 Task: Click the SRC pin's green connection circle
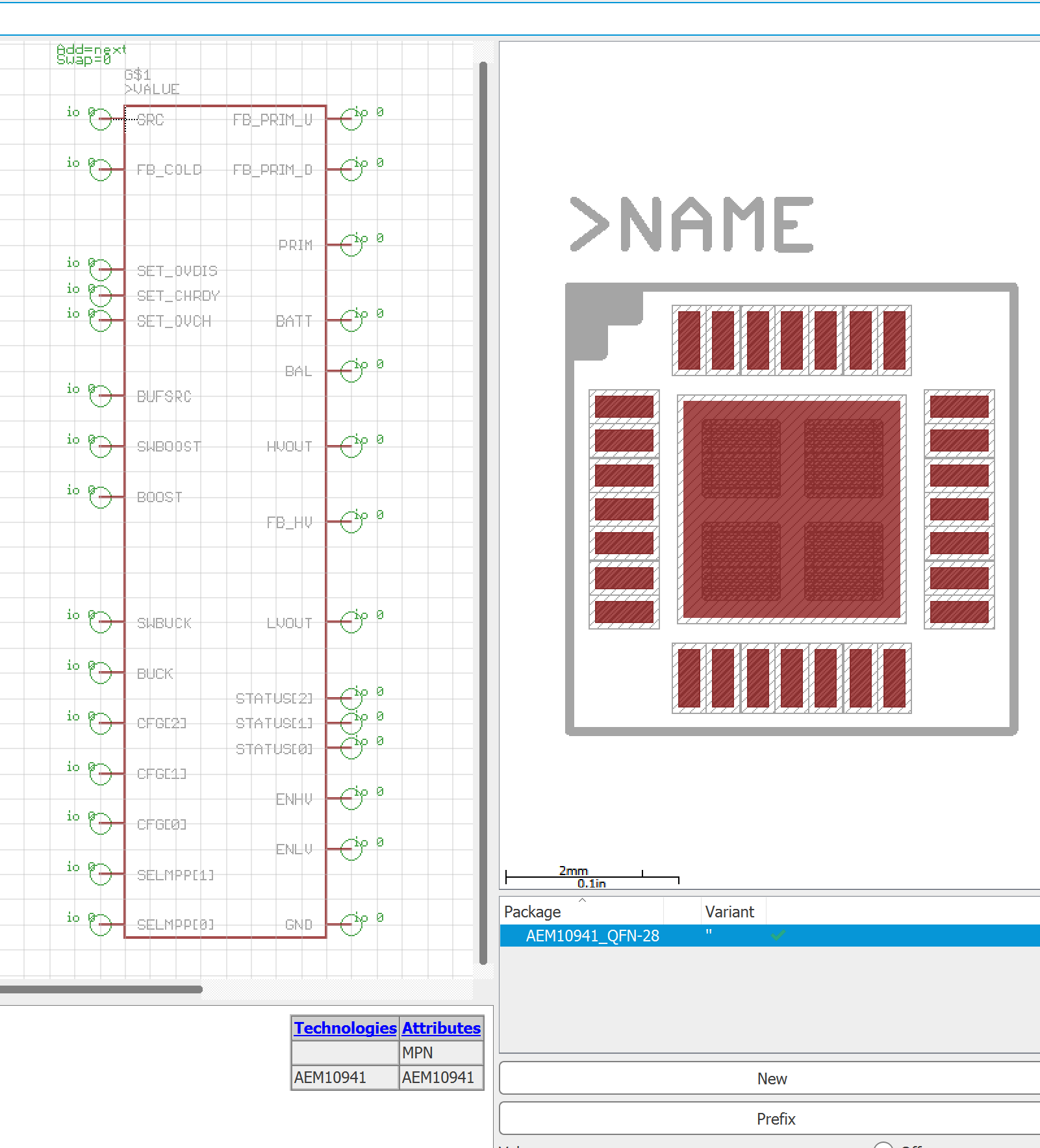[x=101, y=120]
